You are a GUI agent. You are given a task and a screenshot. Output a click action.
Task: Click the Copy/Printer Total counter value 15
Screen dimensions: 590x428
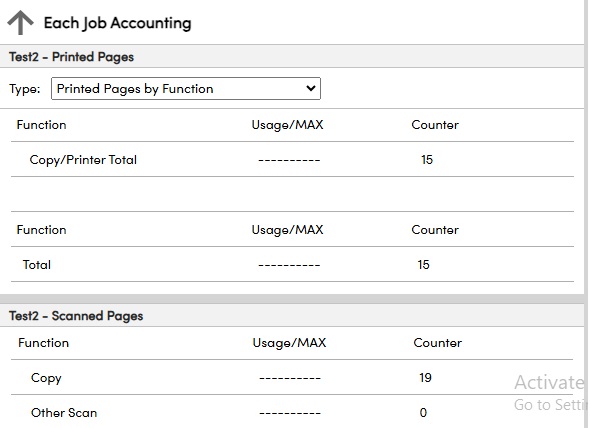[427, 160]
